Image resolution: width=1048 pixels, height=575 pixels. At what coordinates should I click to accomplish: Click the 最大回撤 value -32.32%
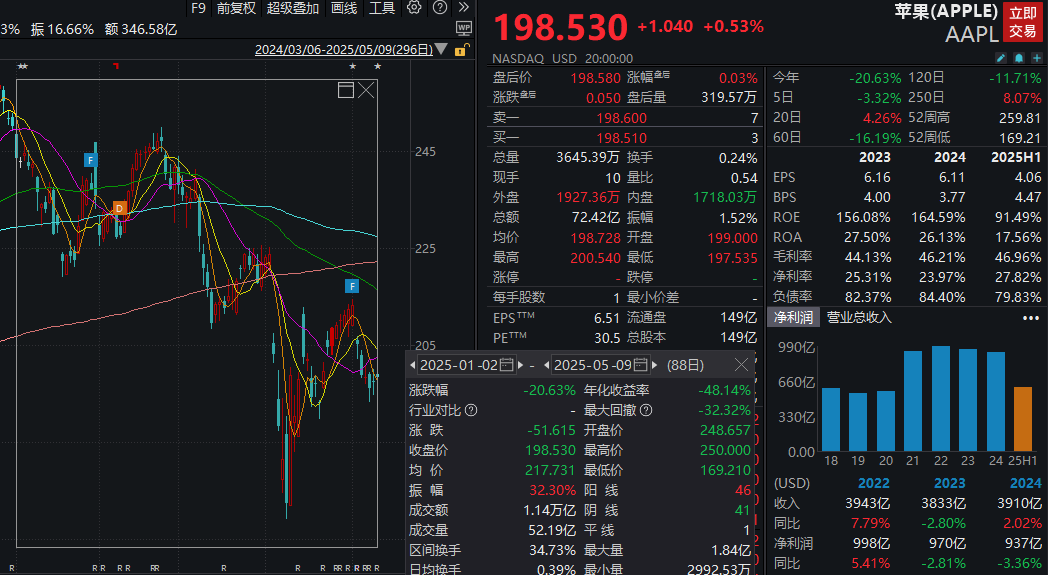coord(725,410)
